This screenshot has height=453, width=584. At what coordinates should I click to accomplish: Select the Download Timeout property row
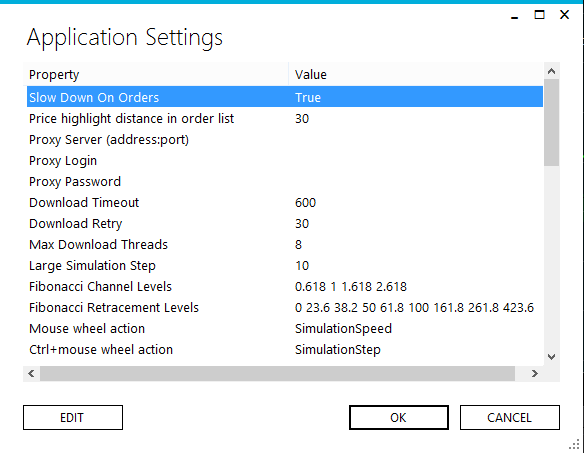pyautogui.click(x=285, y=203)
